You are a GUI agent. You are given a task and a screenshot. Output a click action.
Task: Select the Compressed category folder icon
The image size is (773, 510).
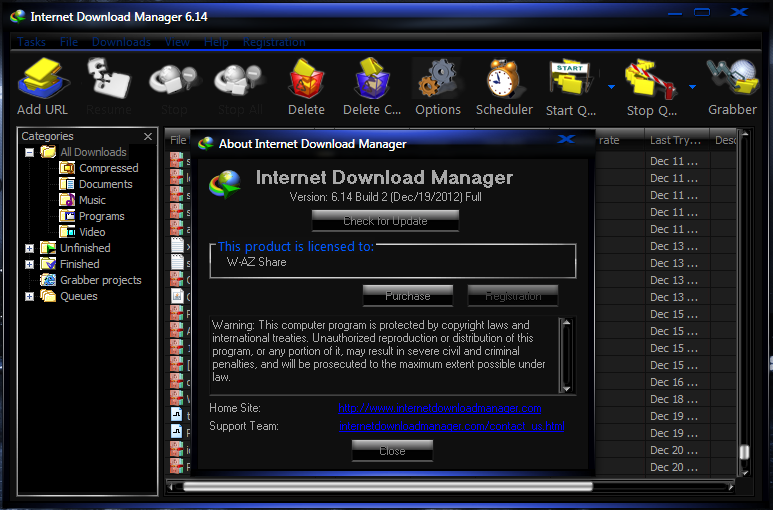pos(67,168)
